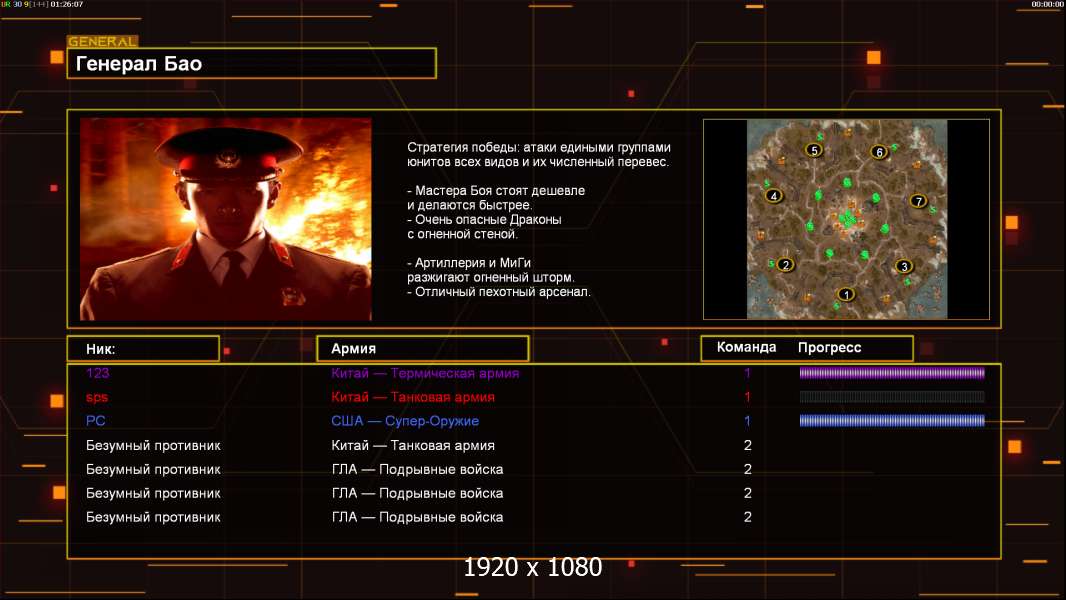The width and height of the screenshot is (1066, 600).
Task: Select player nickname 123 in the list
Action: pos(98,373)
